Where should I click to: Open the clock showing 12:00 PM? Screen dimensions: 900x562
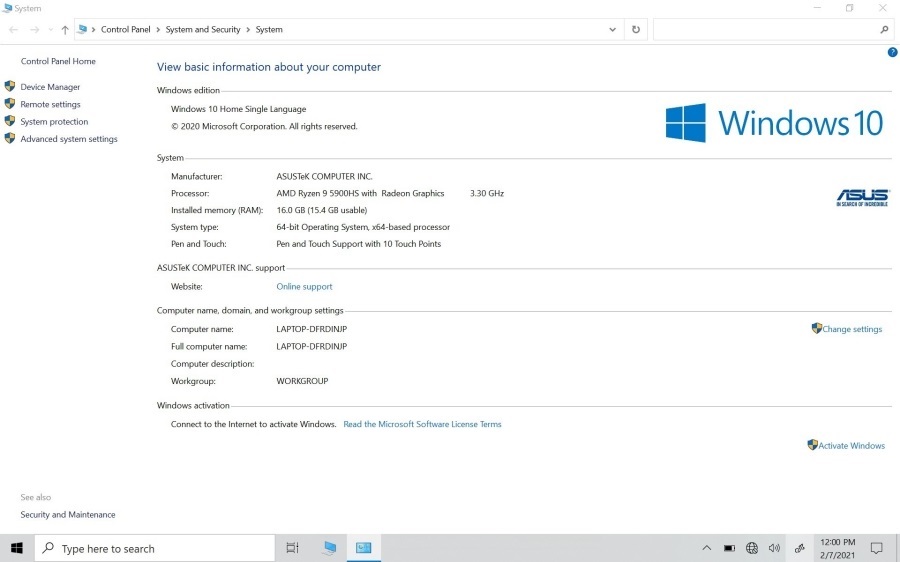pyautogui.click(x=837, y=548)
